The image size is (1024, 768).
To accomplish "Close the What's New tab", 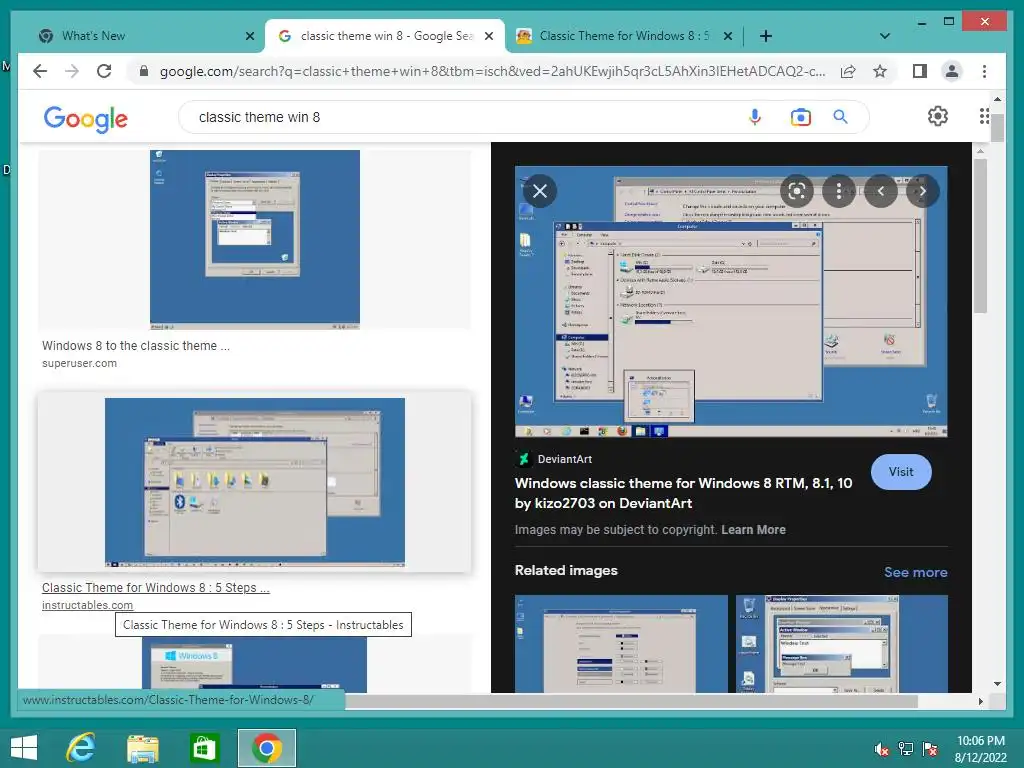I will tap(249, 36).
